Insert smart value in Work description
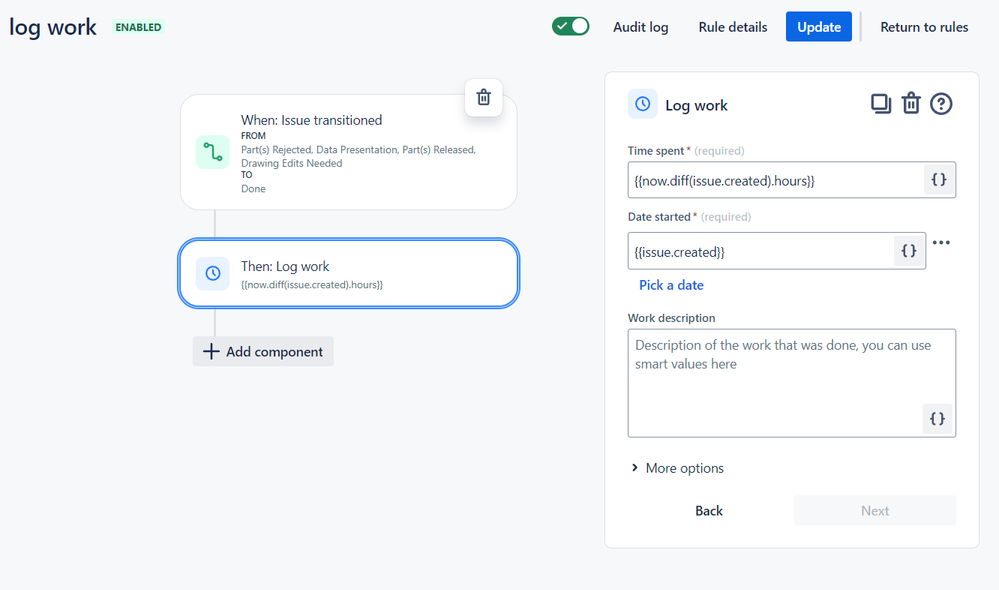Viewport: 999px width, 590px height. tap(937, 419)
